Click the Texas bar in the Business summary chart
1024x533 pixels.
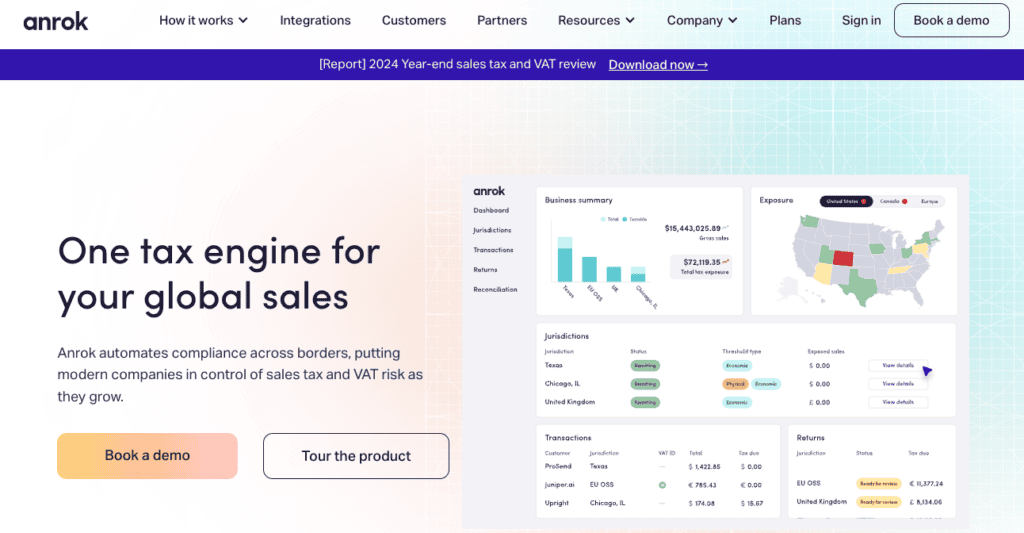564,260
